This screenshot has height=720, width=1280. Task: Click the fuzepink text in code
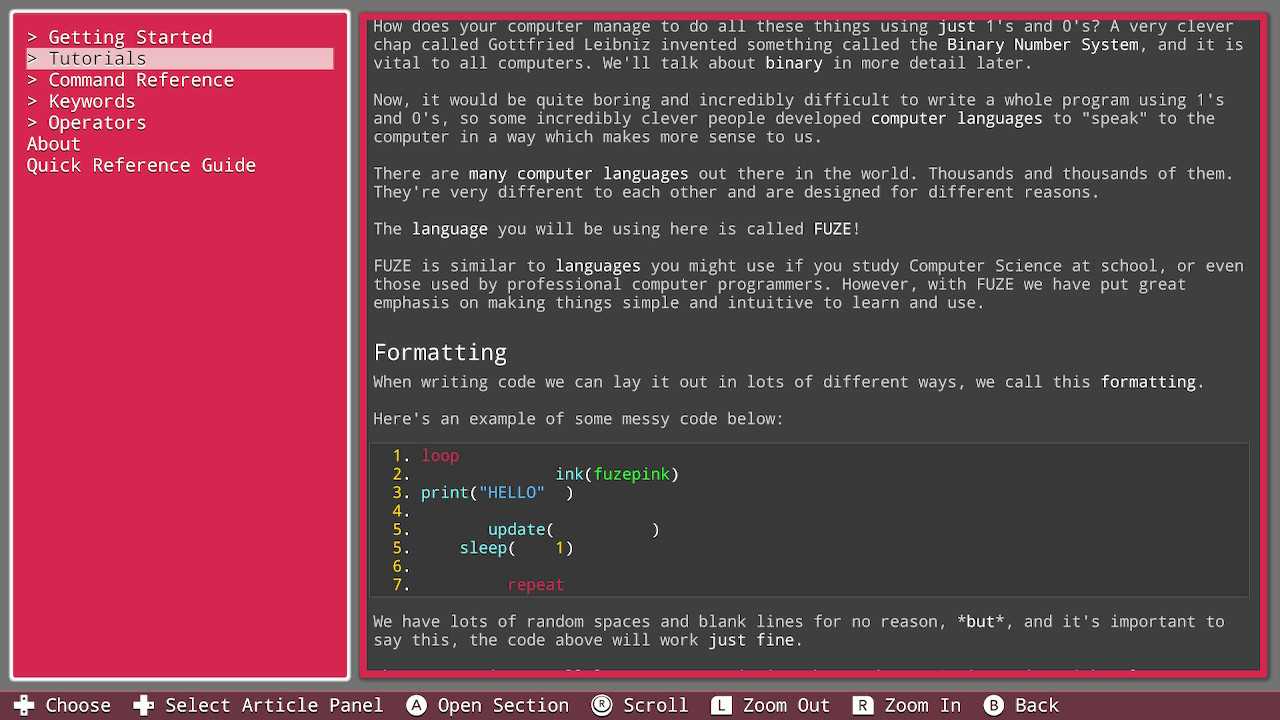click(632, 474)
